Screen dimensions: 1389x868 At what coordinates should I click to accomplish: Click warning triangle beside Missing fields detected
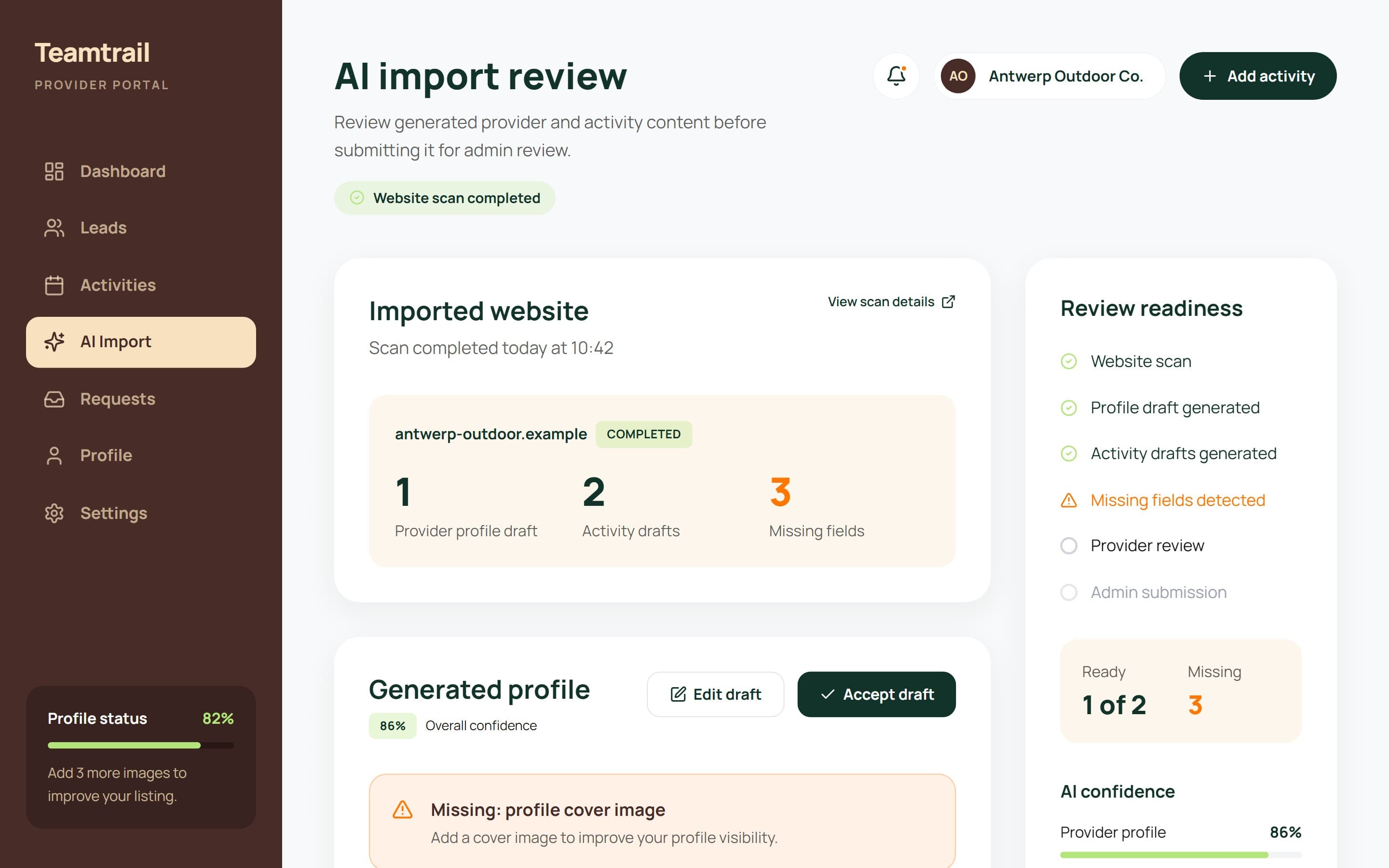click(x=1068, y=500)
